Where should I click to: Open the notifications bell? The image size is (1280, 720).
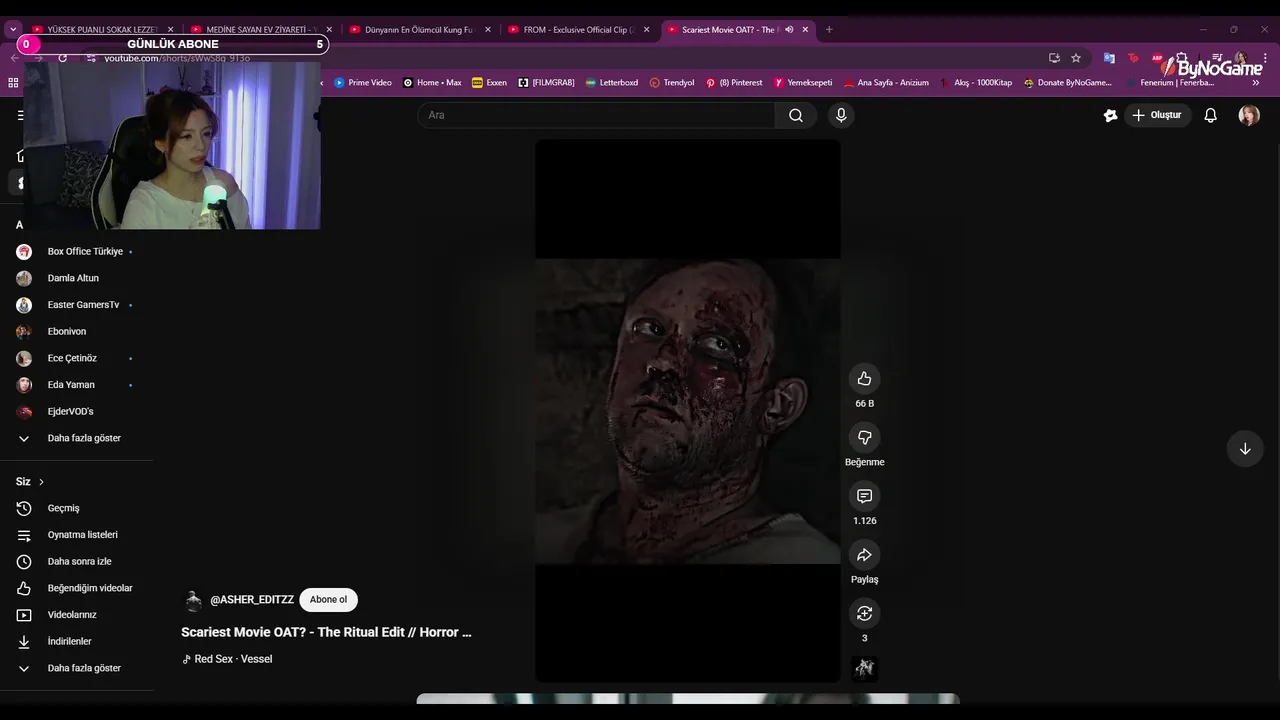(x=1210, y=115)
